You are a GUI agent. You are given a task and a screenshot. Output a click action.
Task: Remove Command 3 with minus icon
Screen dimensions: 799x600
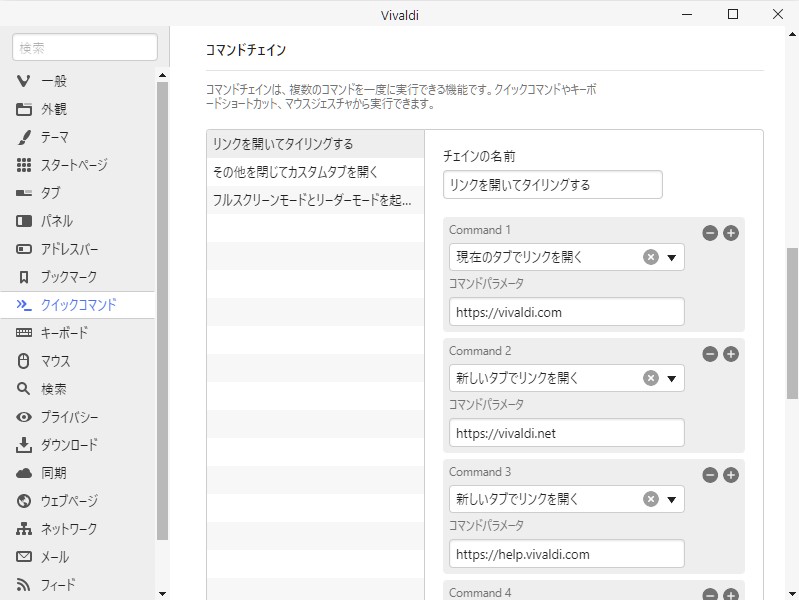point(710,475)
